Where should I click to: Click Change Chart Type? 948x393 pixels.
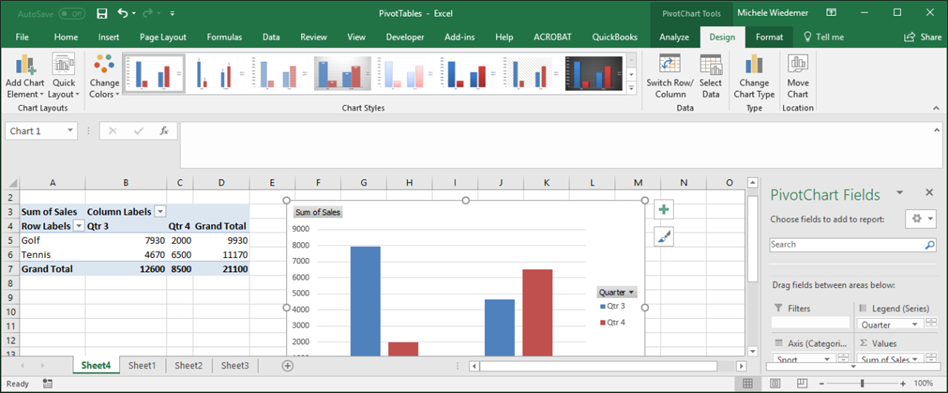point(754,76)
